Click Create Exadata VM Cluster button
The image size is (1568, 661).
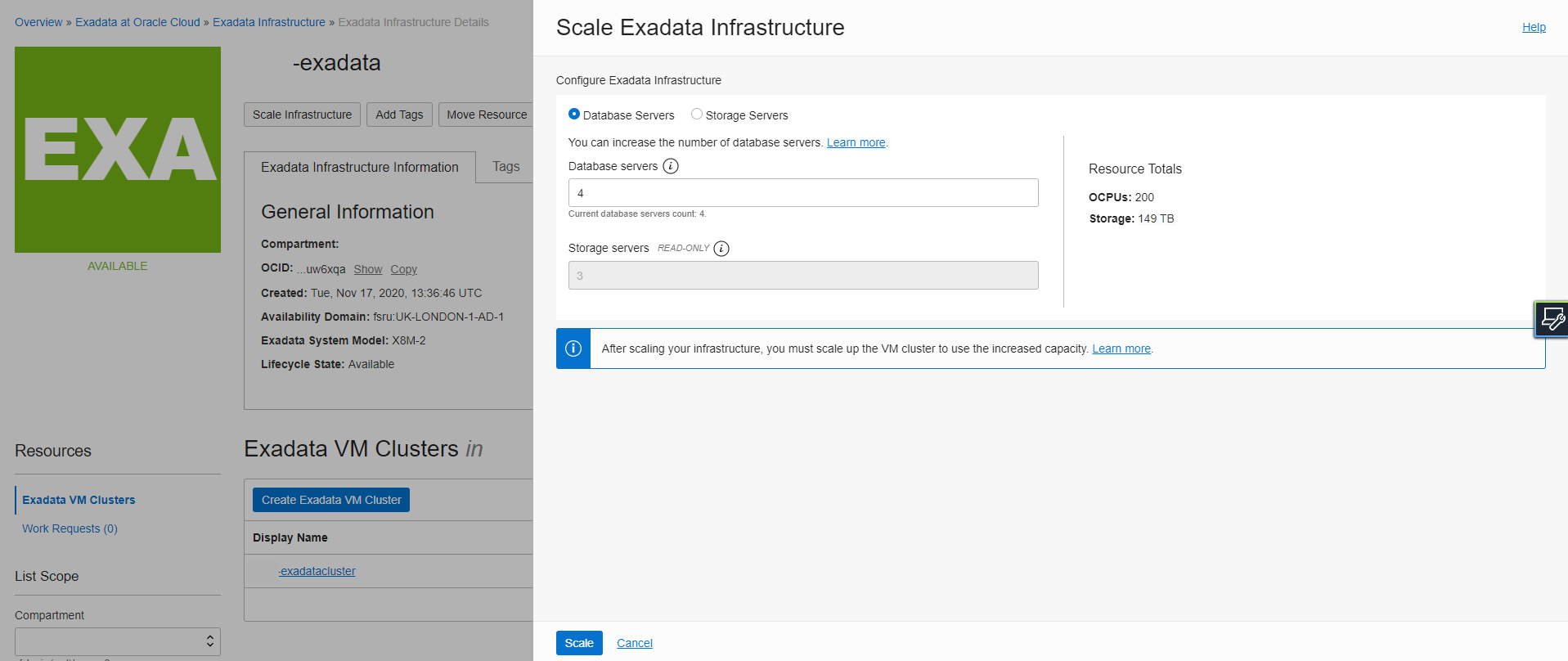331,500
